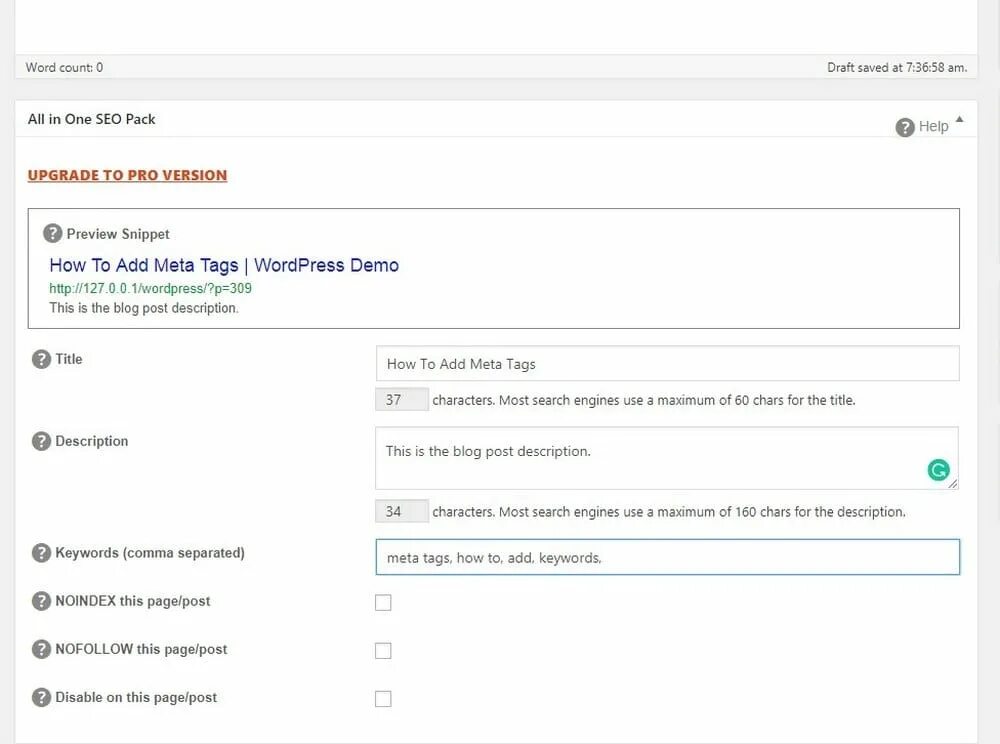The image size is (1000, 744).
Task: Click the Keywords comma separated field
Action: 667,558
